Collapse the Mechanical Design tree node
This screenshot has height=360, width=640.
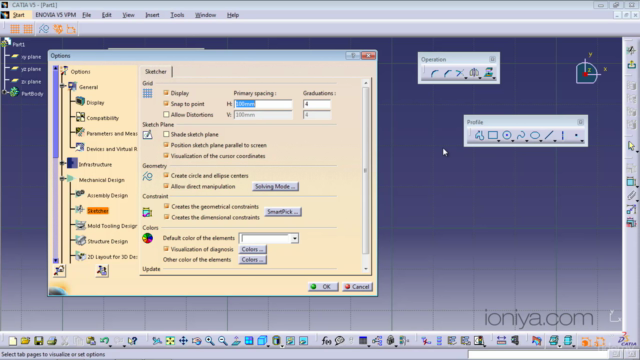pyautogui.click(x=63, y=179)
